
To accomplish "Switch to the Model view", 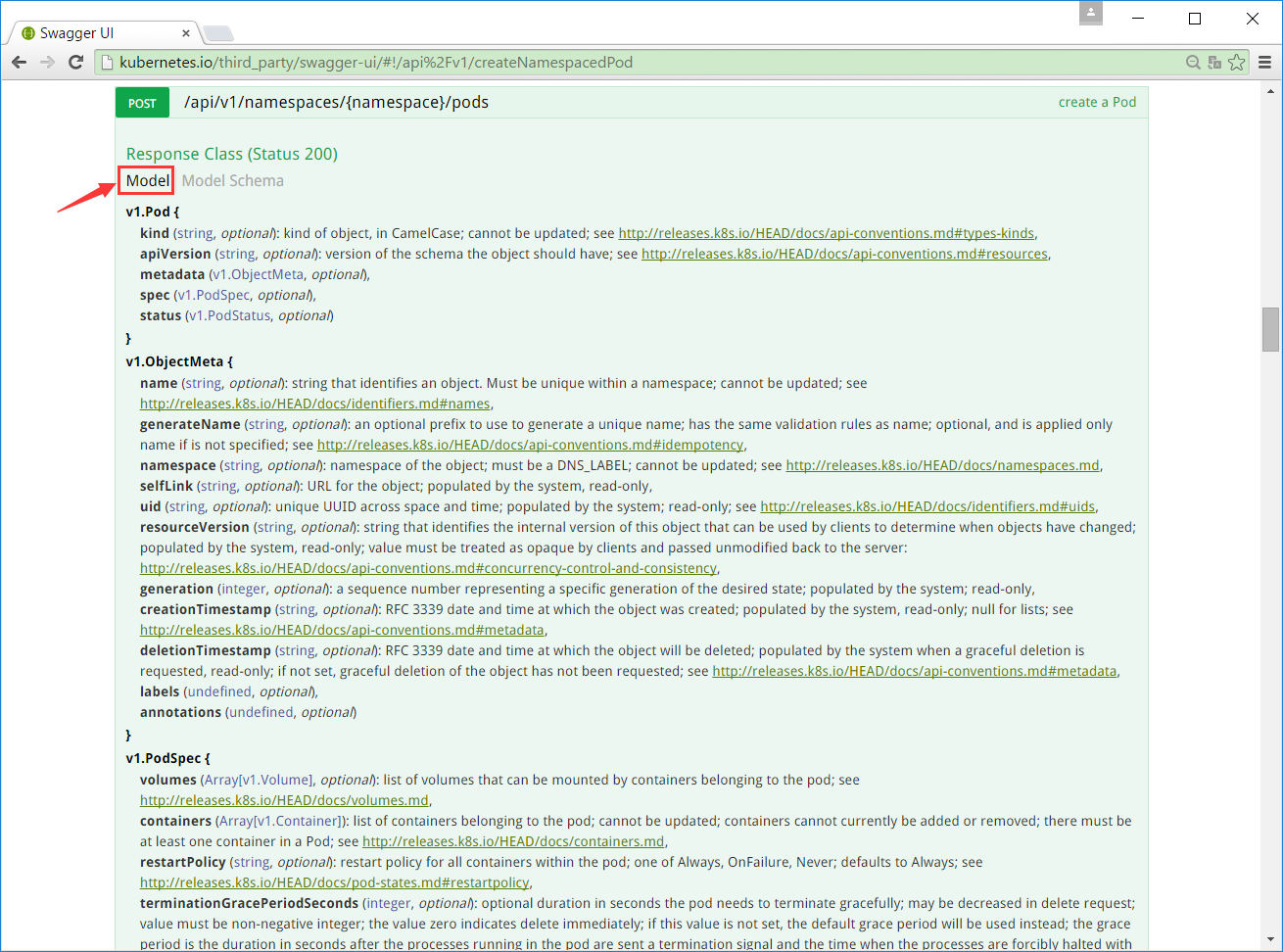I will tap(148, 180).
